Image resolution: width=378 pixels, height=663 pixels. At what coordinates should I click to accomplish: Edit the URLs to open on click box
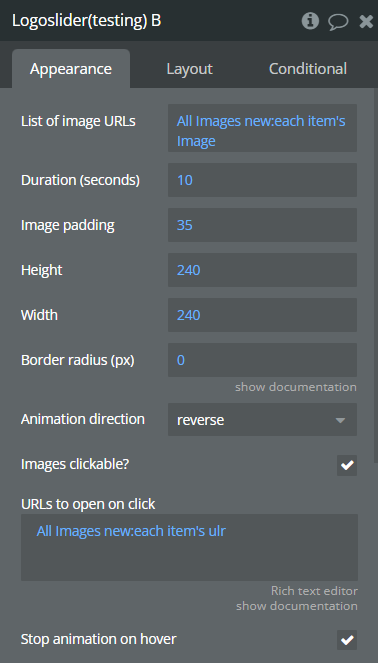coord(189,548)
